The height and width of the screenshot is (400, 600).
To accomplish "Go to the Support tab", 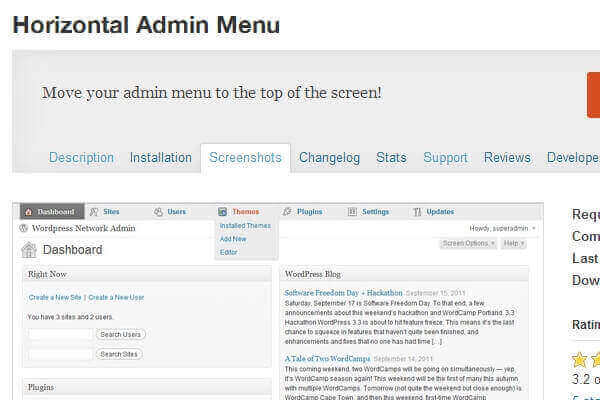I will tap(445, 158).
